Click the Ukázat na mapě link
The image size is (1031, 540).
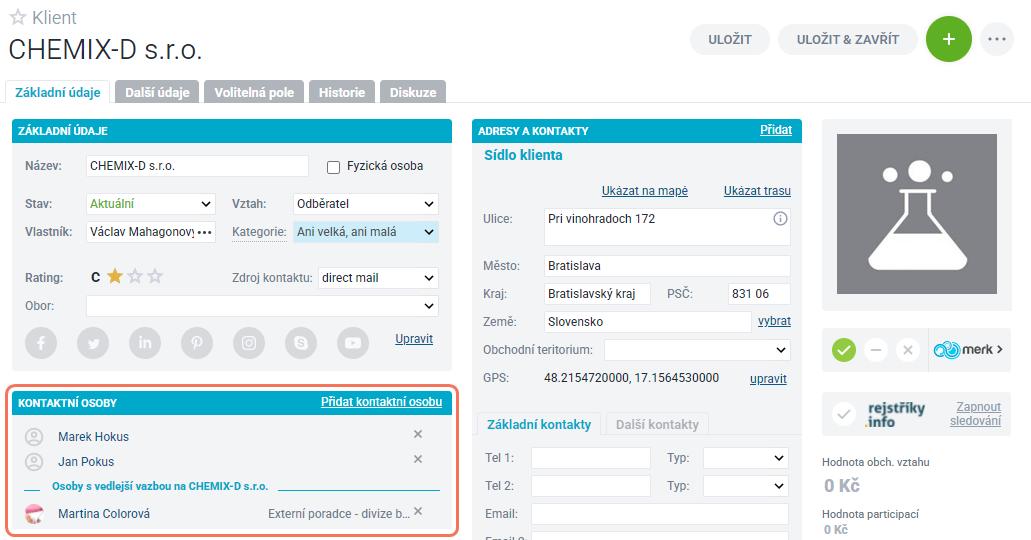pos(644,191)
